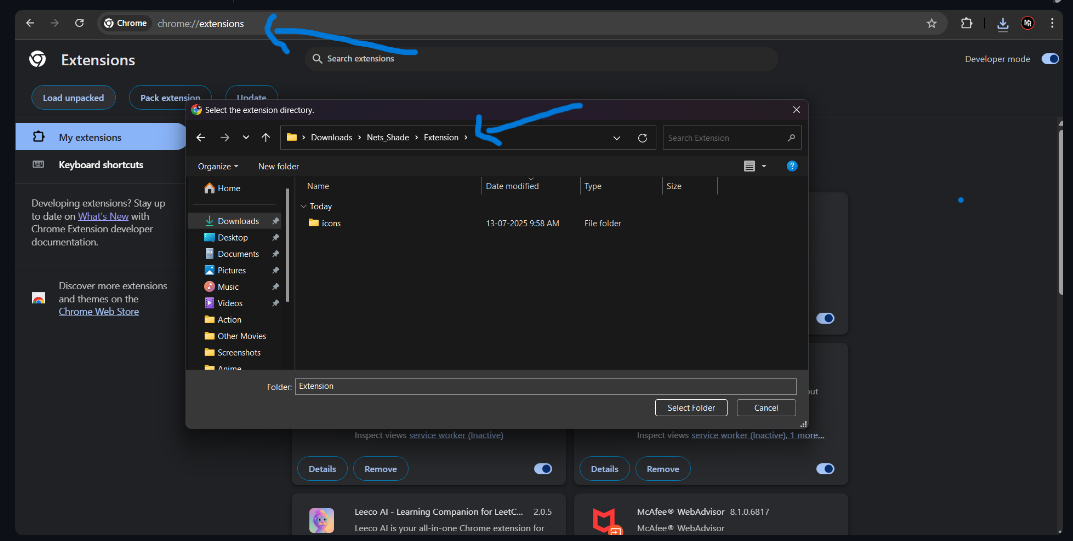Click Remove button above the McAfee card
This screenshot has height=541, width=1073.
click(662, 469)
